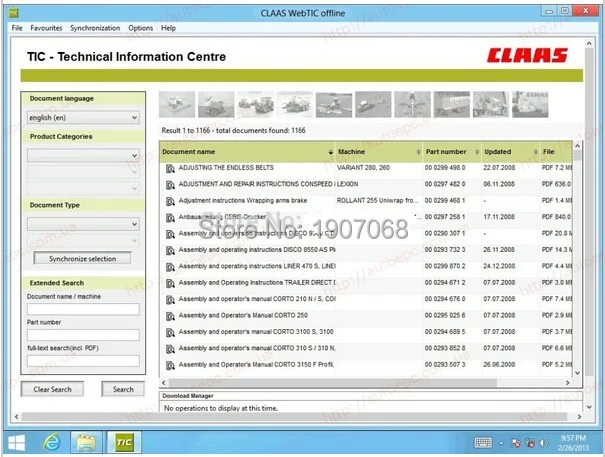Select the second product category thumbnail

tap(216, 104)
